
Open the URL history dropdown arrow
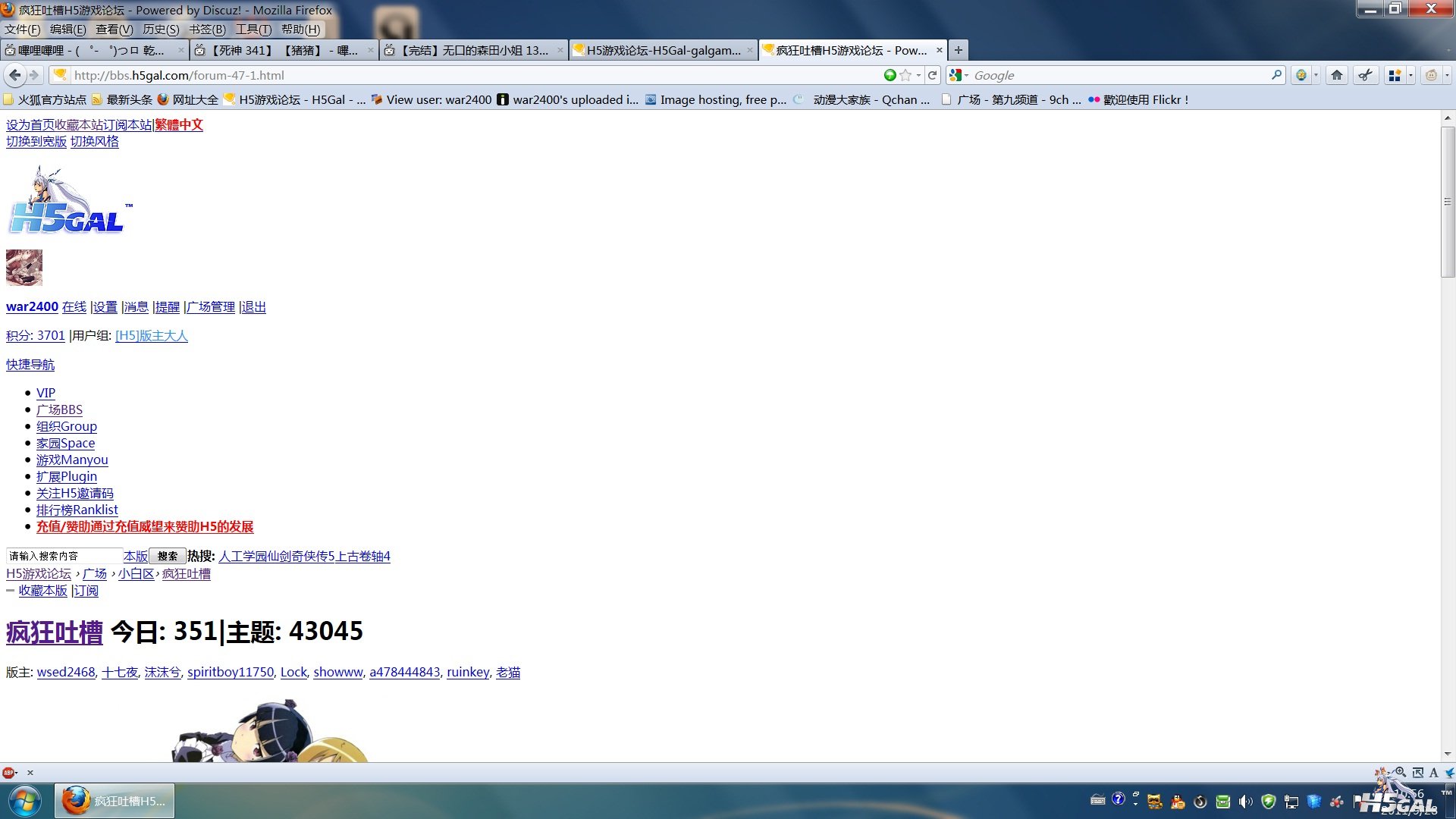pyautogui.click(x=918, y=75)
